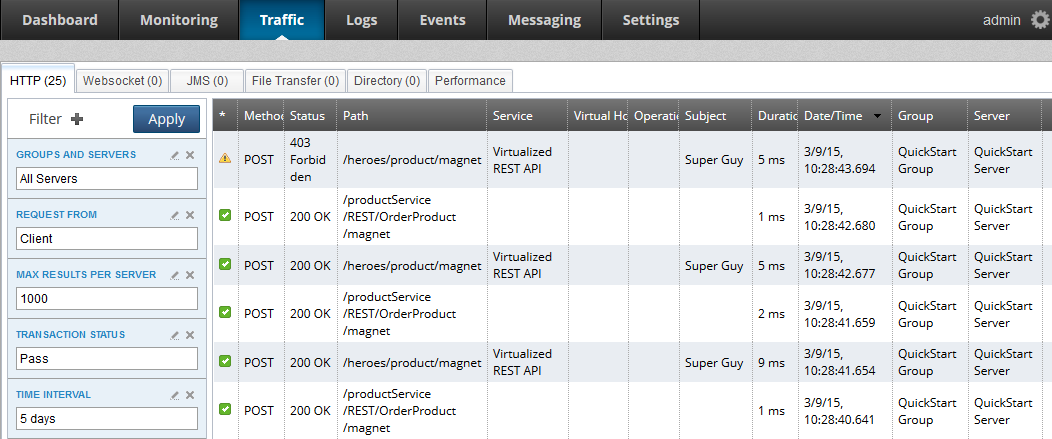Edit the Max Results Per Server filter
The width and height of the screenshot is (1052, 439).
tap(174, 275)
